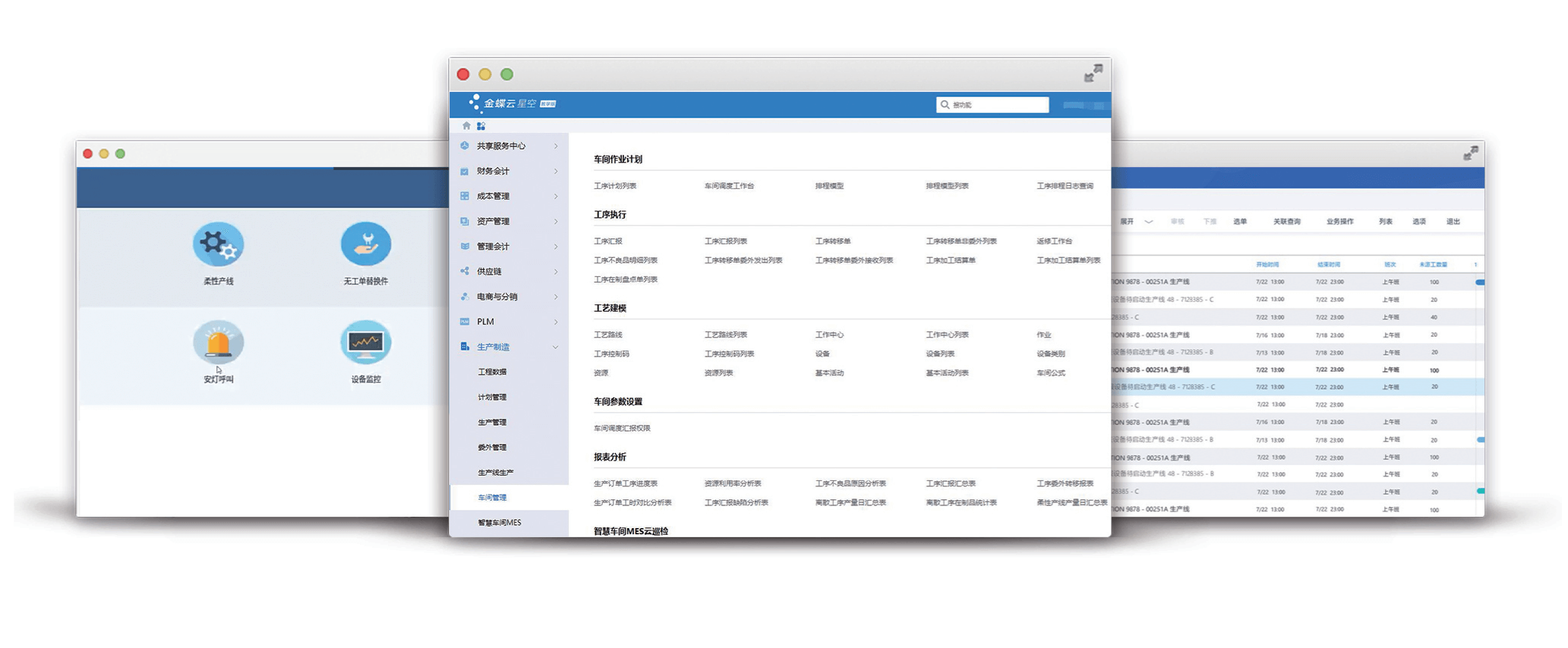
Task: Expand the 财务会计 sidebar section
Action: [x=509, y=171]
